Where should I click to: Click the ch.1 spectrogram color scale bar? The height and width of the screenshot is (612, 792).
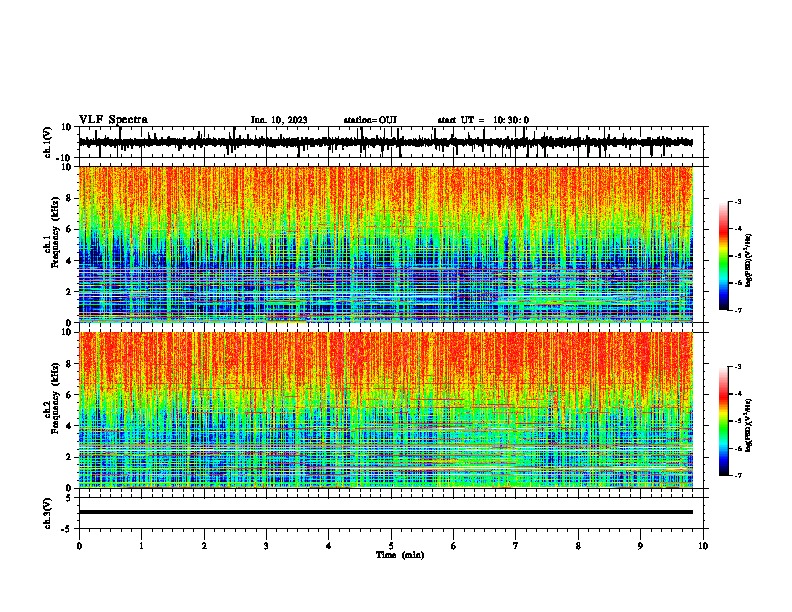point(723,256)
